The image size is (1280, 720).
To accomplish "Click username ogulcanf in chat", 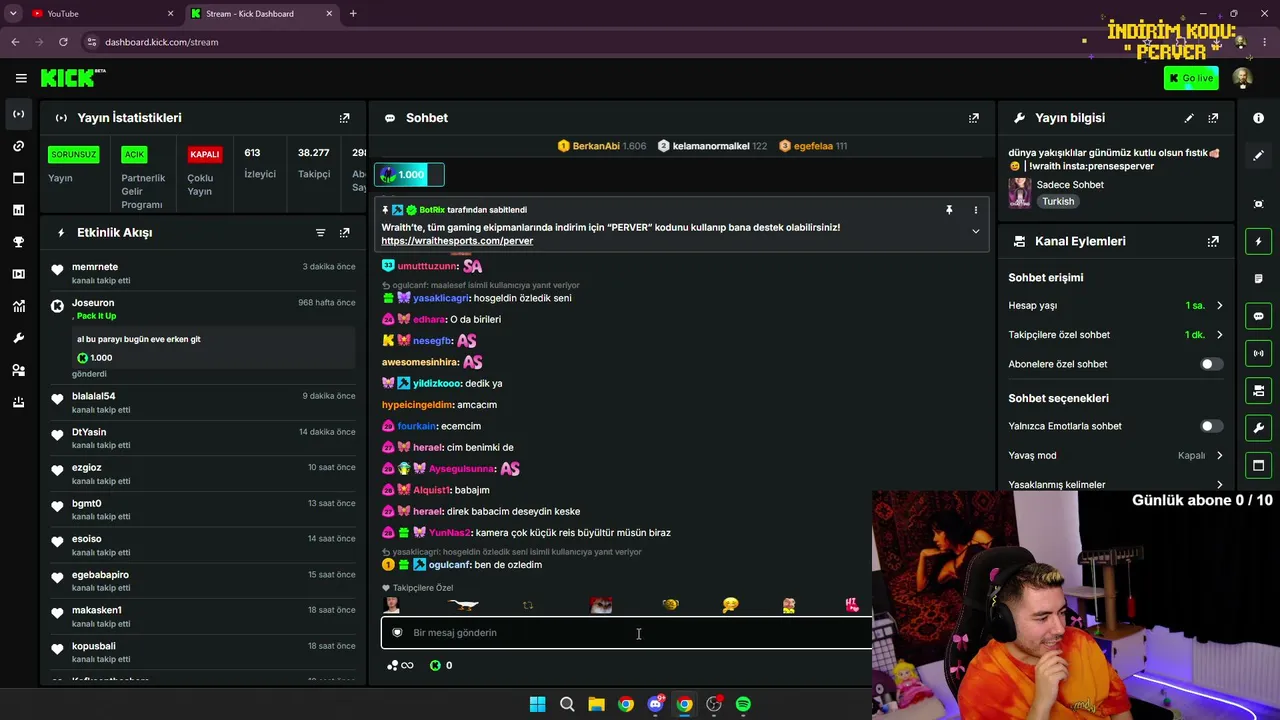I will click(x=449, y=565).
